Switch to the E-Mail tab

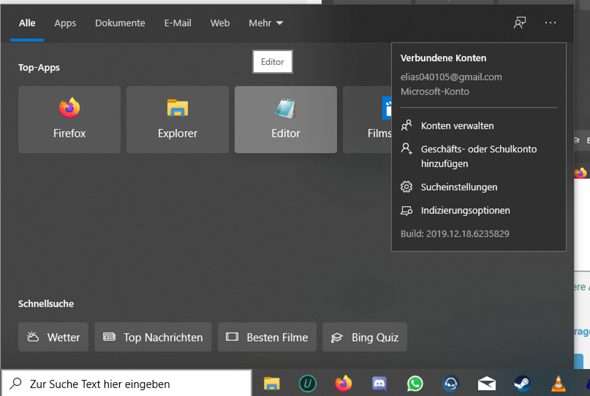[x=178, y=23]
